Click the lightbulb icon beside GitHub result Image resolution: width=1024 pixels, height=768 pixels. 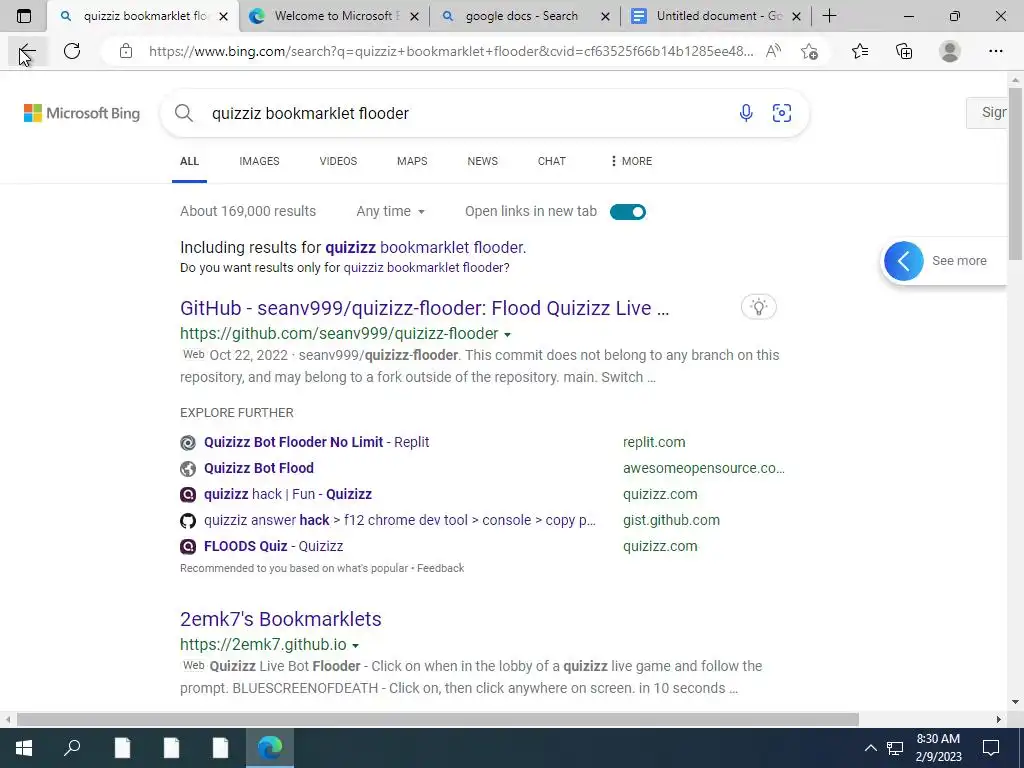[758, 307]
